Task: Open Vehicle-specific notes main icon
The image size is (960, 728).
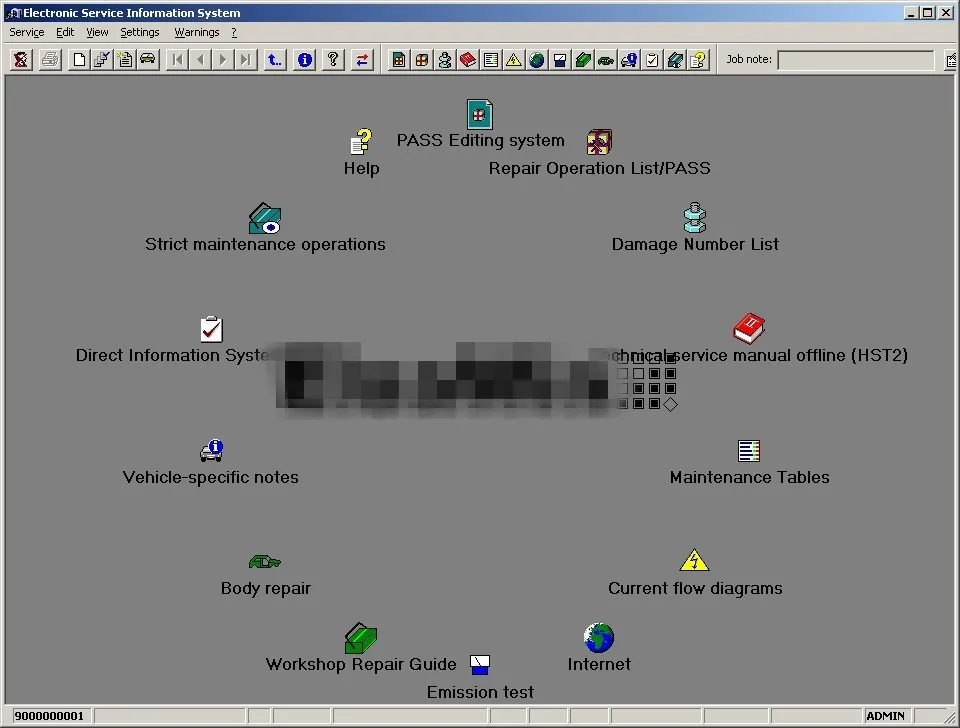Action: (211, 451)
